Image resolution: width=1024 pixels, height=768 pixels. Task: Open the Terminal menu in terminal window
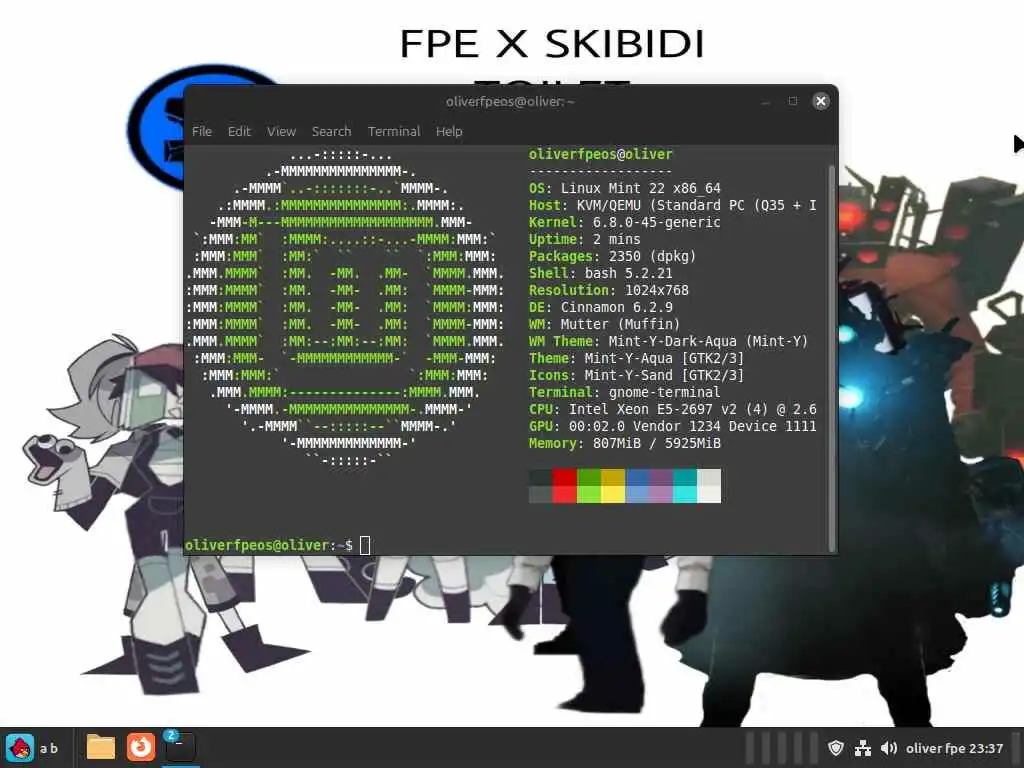(x=394, y=131)
